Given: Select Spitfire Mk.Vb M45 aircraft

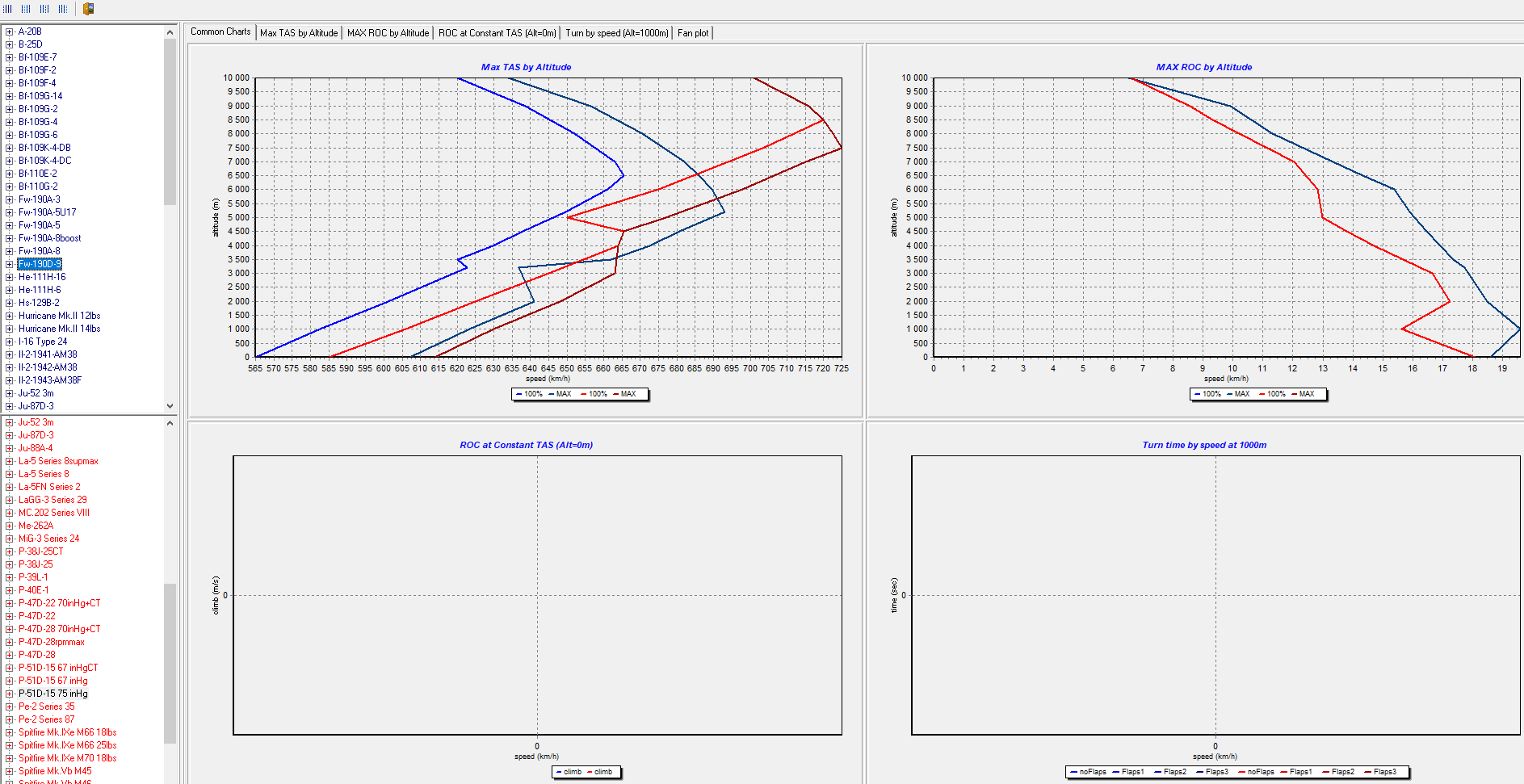Looking at the screenshot, I should tap(55, 771).
